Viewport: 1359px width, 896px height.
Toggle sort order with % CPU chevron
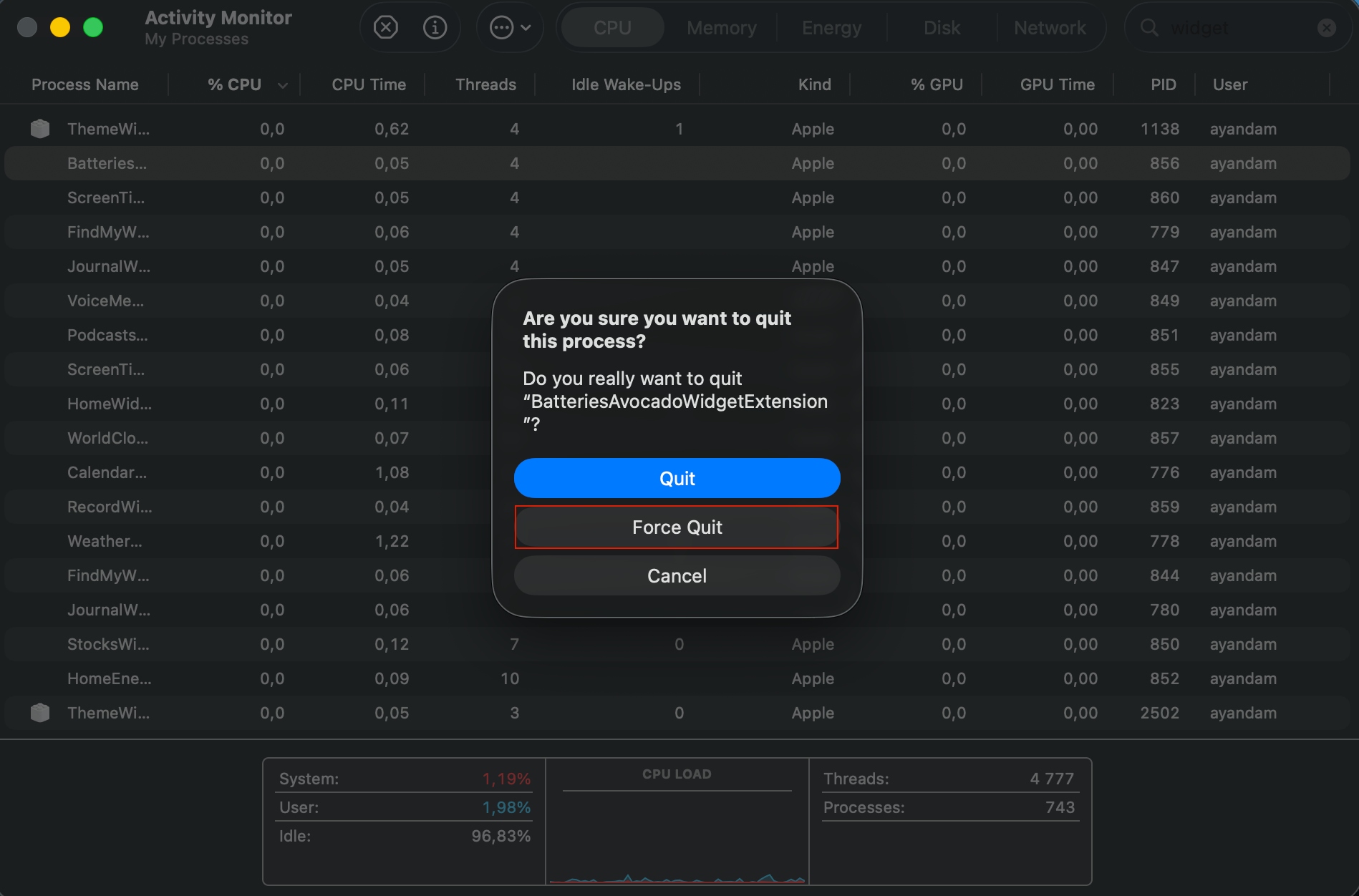(283, 85)
